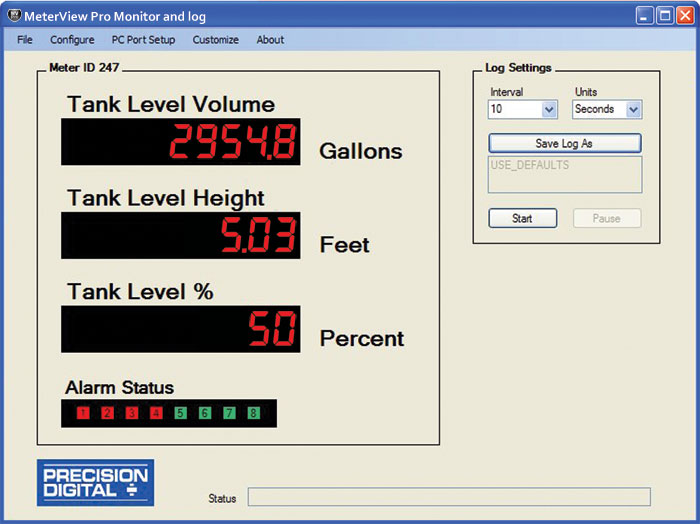Click the Start logging button

(x=522, y=218)
